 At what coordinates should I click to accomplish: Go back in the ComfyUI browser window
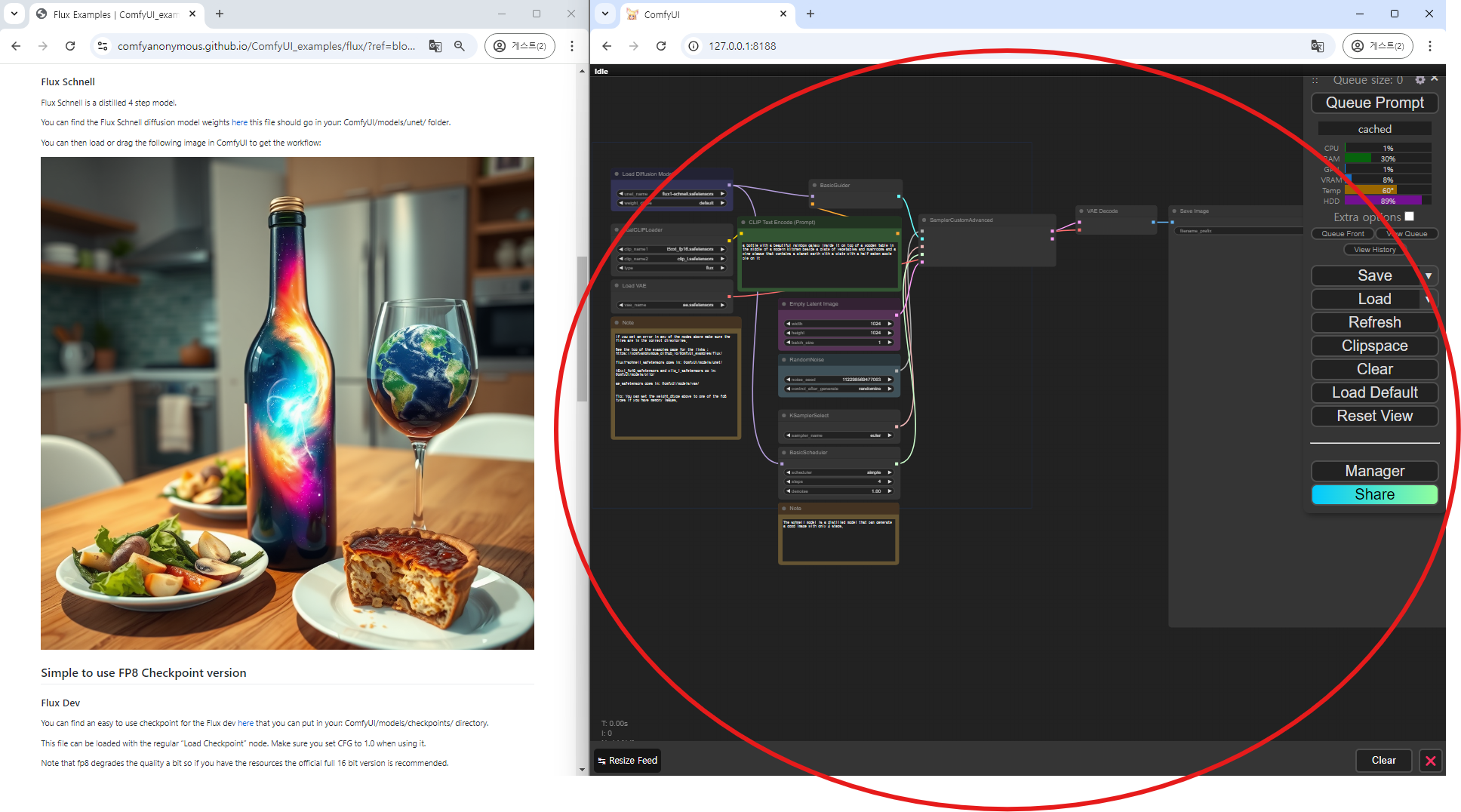(607, 46)
